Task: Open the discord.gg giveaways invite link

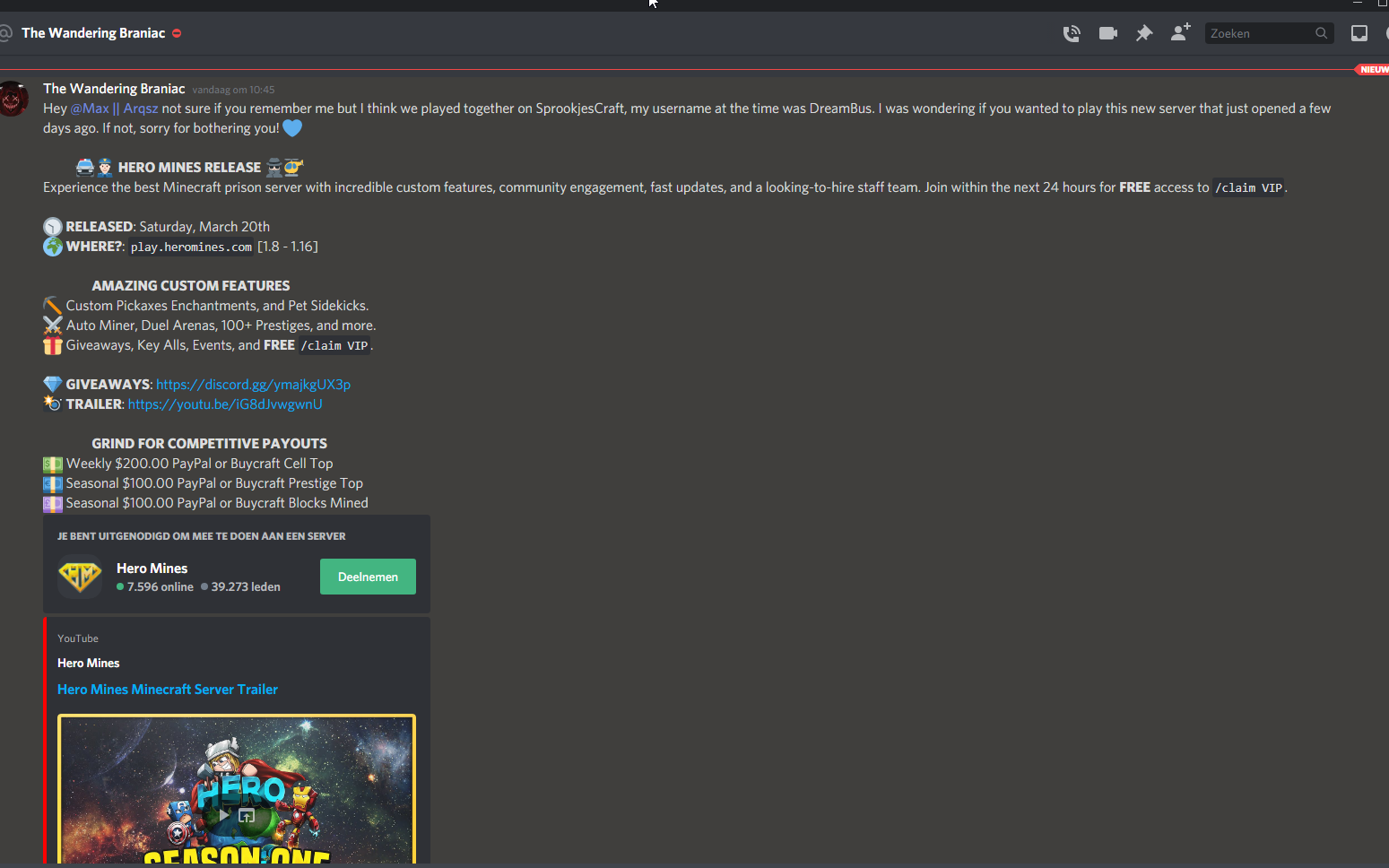Action: [x=253, y=385]
